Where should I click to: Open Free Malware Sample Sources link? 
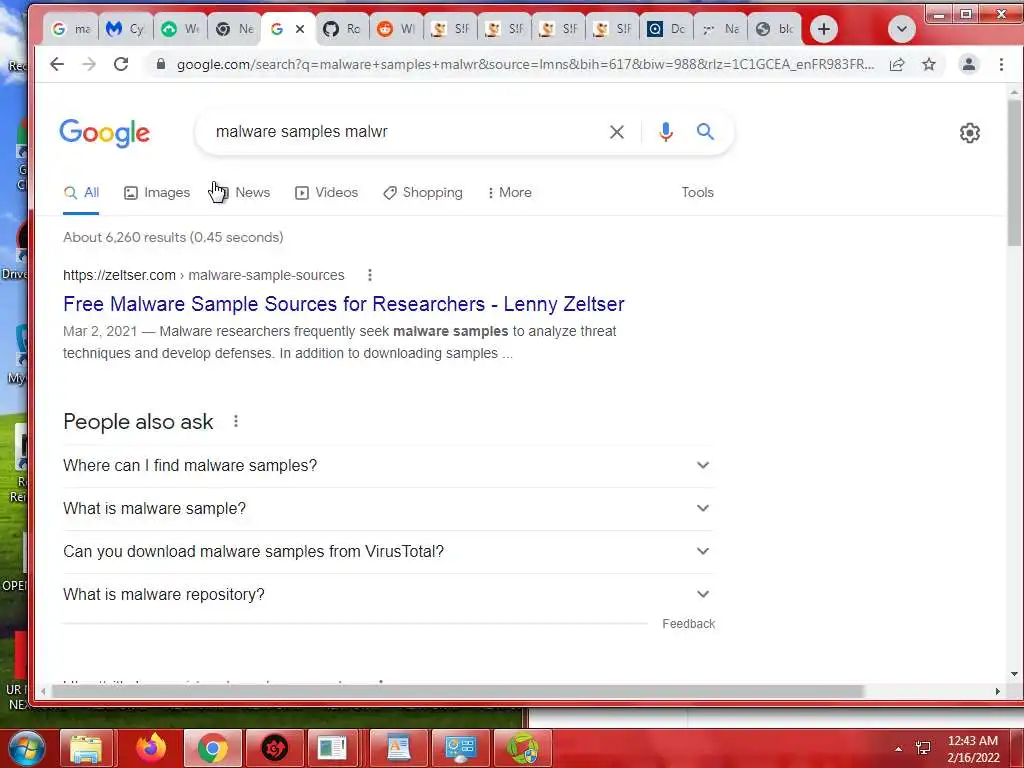344,304
